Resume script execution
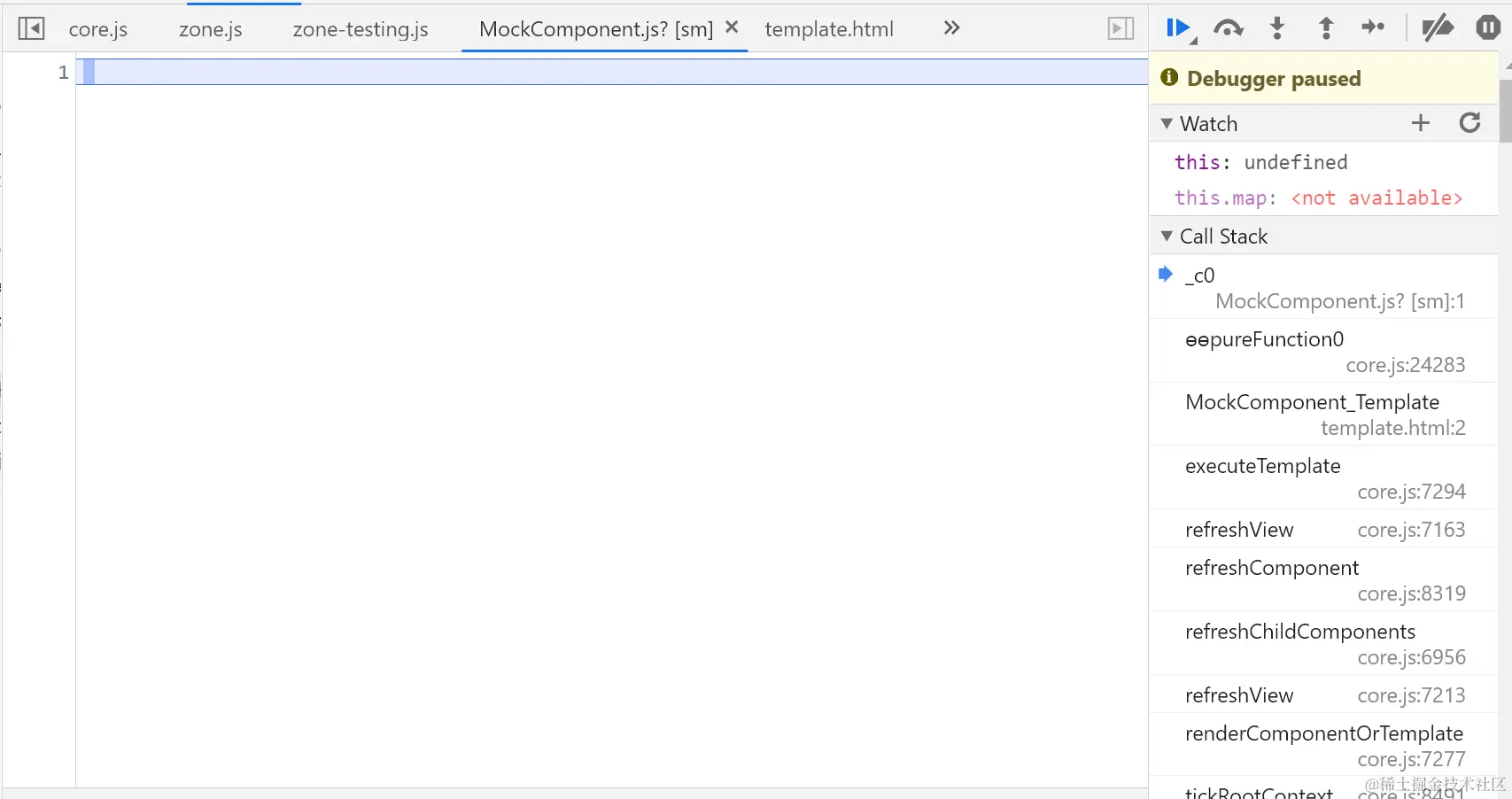This screenshot has width=1512, height=799. (1180, 28)
